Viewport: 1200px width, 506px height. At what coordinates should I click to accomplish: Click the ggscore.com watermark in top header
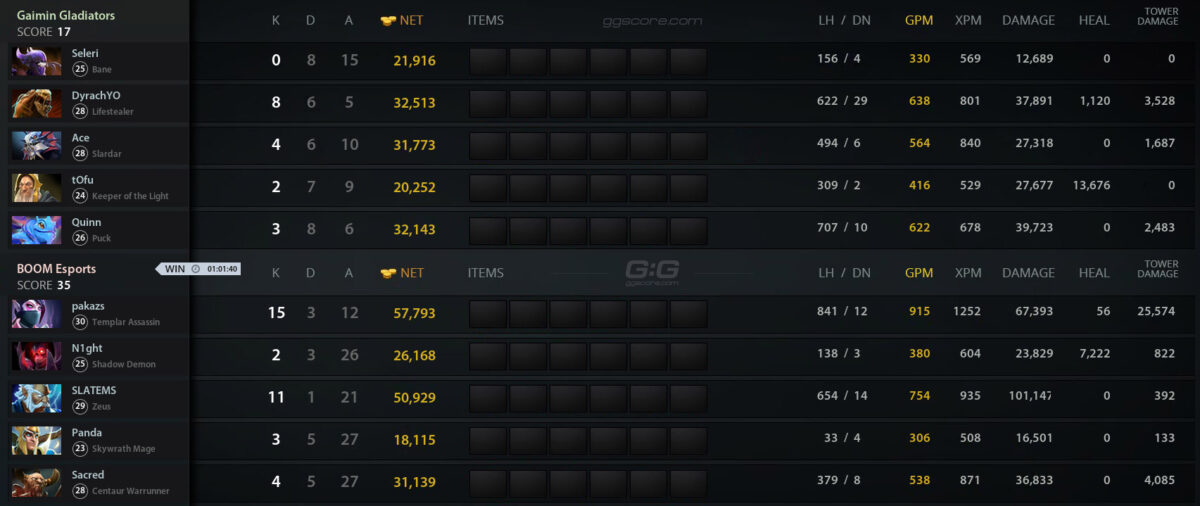(652, 21)
